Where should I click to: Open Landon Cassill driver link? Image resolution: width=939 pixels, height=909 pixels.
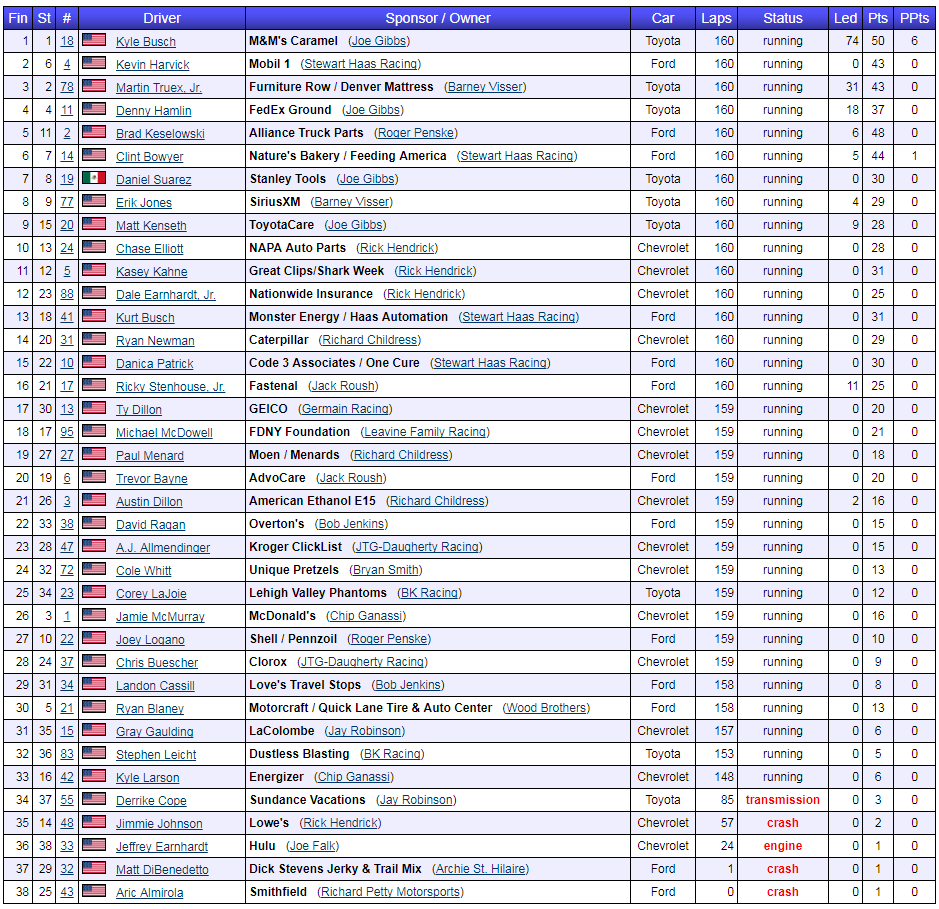(x=155, y=686)
